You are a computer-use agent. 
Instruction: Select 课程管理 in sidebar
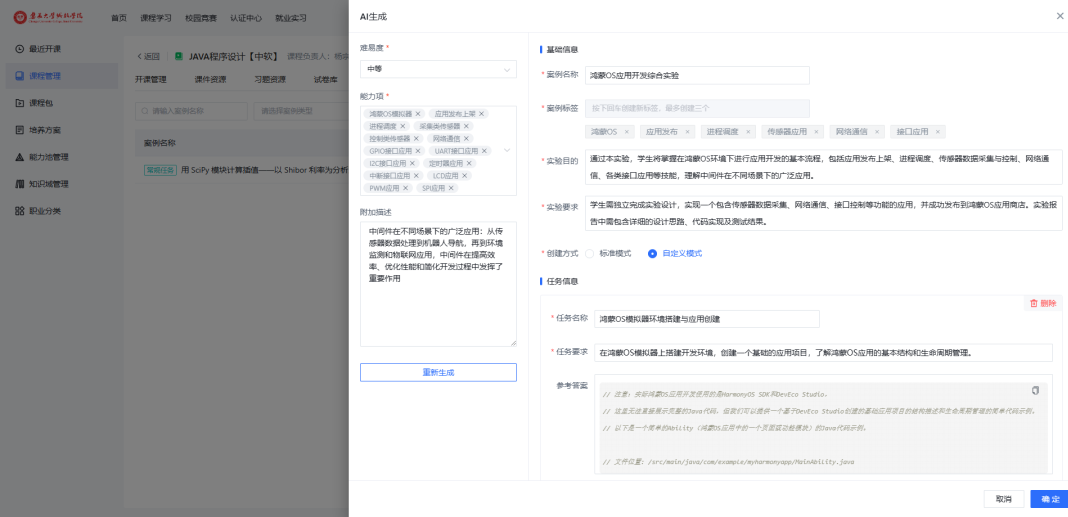click(x=61, y=76)
